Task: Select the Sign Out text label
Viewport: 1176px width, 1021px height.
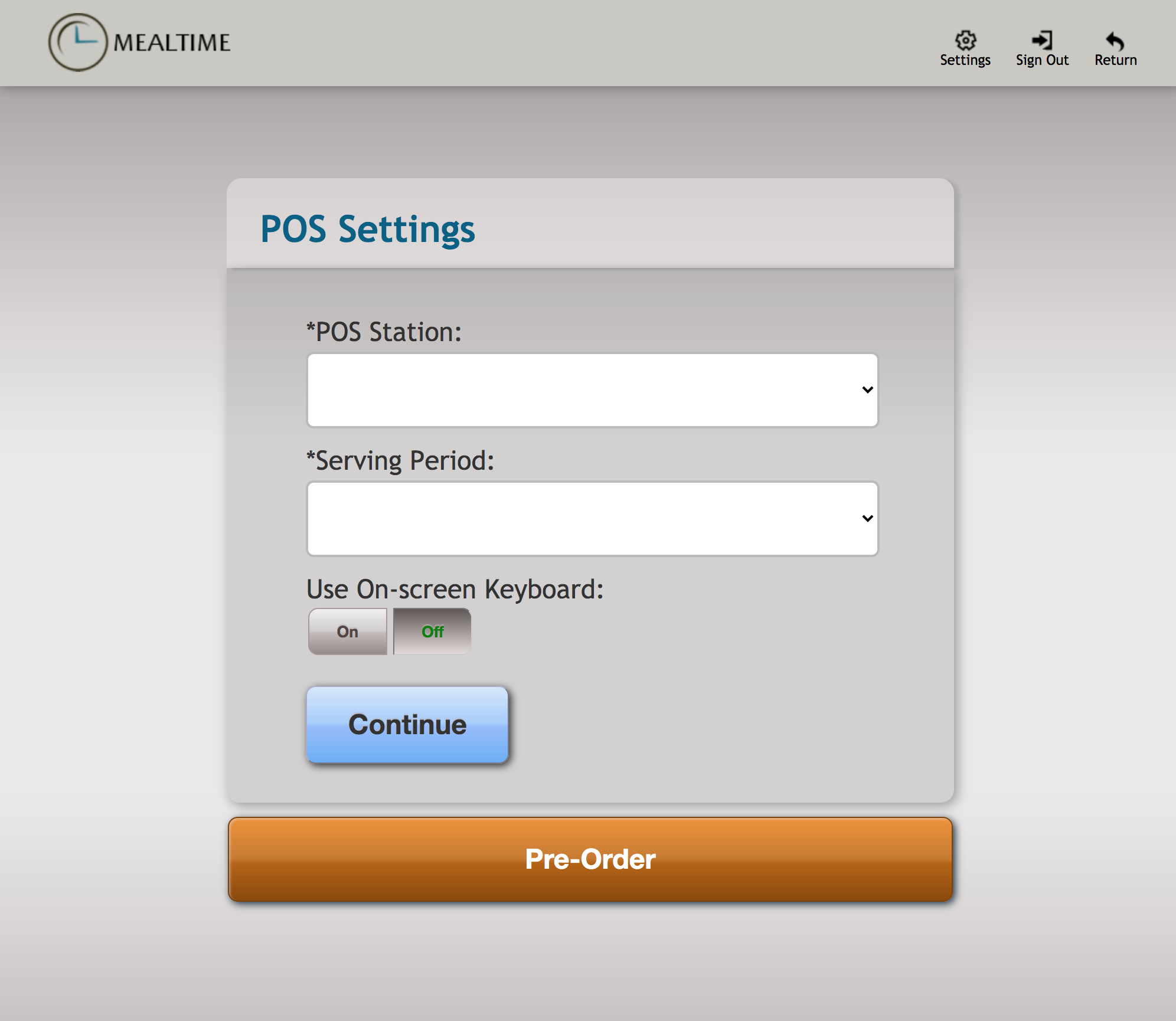Action: [x=1042, y=60]
